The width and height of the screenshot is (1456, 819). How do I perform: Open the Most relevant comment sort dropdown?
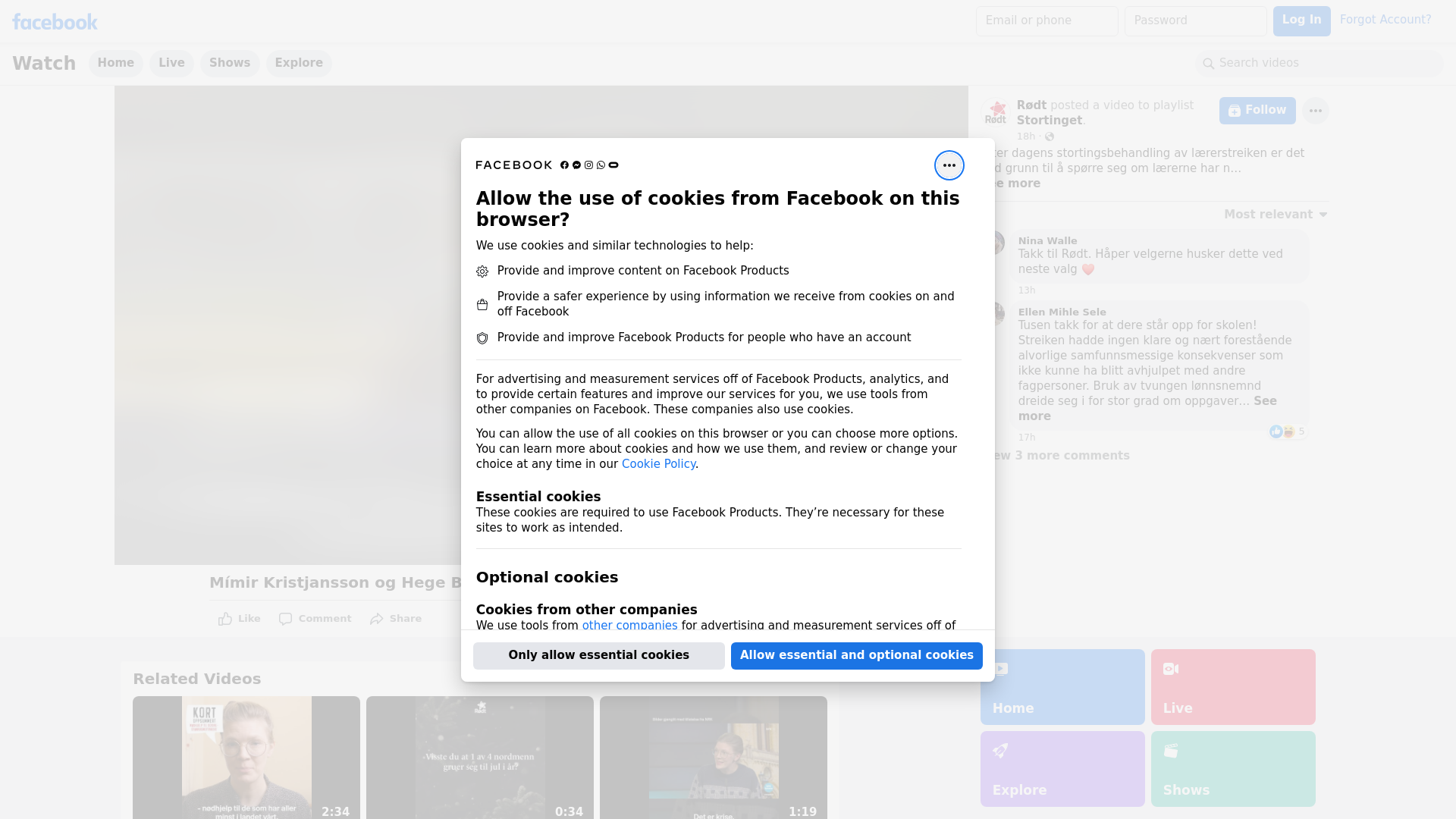pyautogui.click(x=1276, y=215)
